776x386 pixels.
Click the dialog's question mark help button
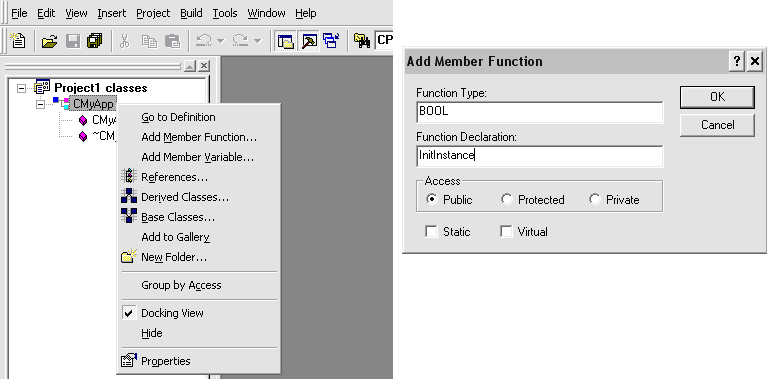point(737,61)
